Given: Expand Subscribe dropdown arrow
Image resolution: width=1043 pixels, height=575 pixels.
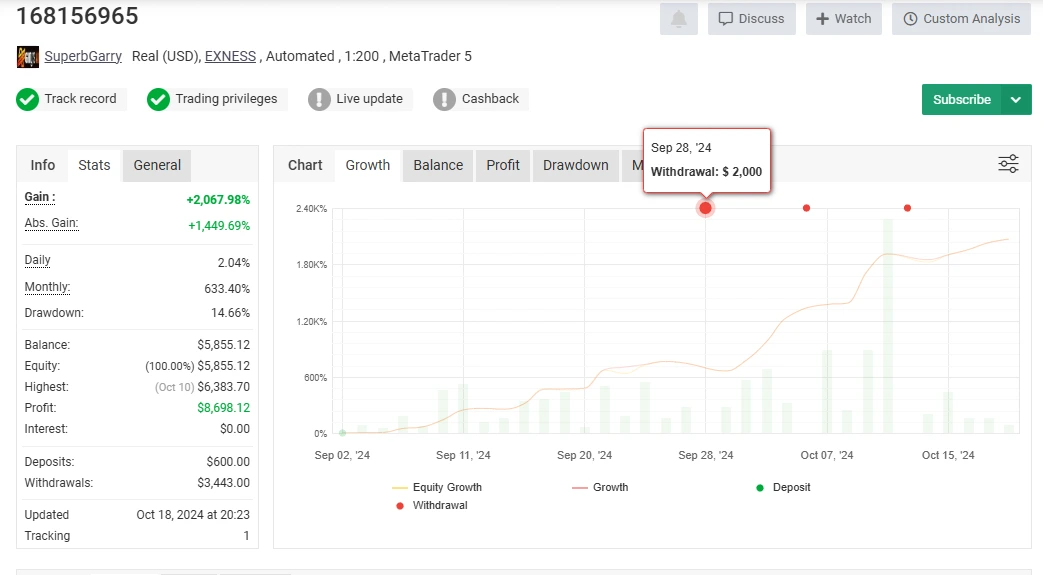Looking at the screenshot, I should tap(1016, 99).
